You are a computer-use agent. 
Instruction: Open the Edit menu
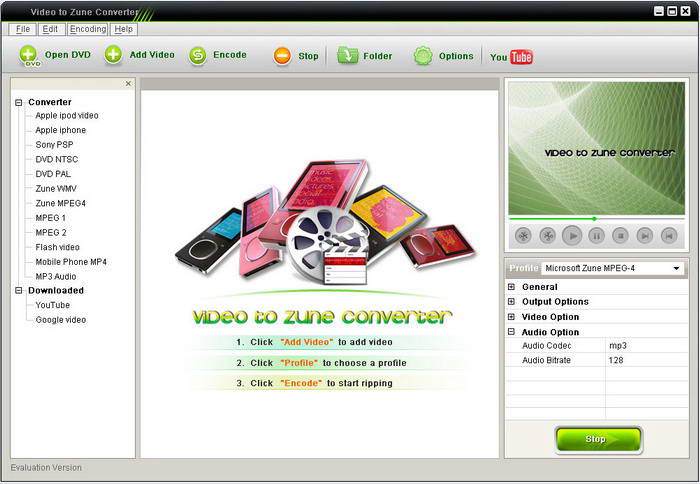50,29
